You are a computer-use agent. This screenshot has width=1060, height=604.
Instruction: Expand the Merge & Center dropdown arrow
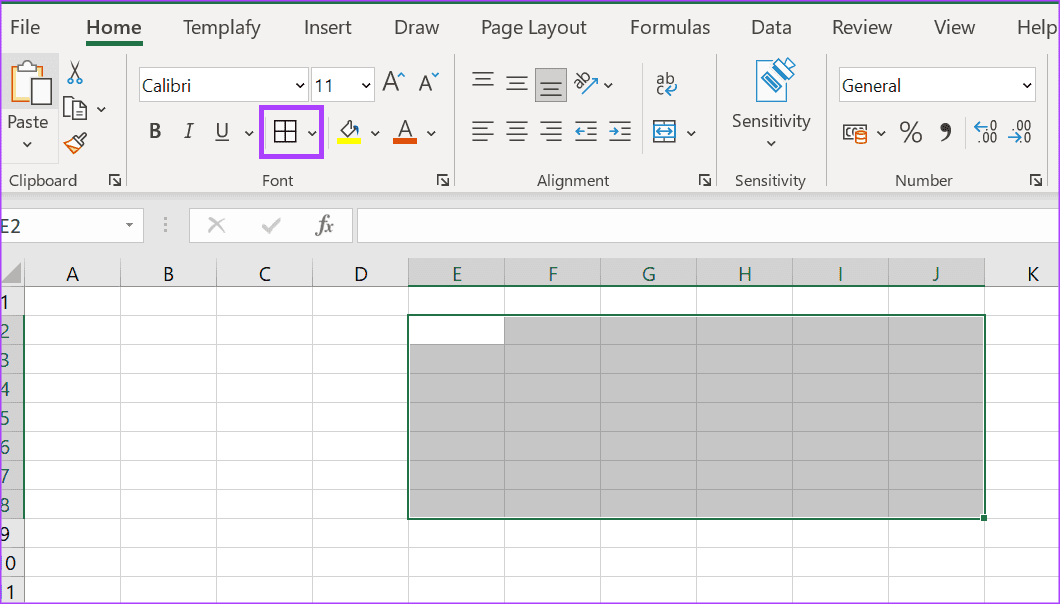coord(691,133)
